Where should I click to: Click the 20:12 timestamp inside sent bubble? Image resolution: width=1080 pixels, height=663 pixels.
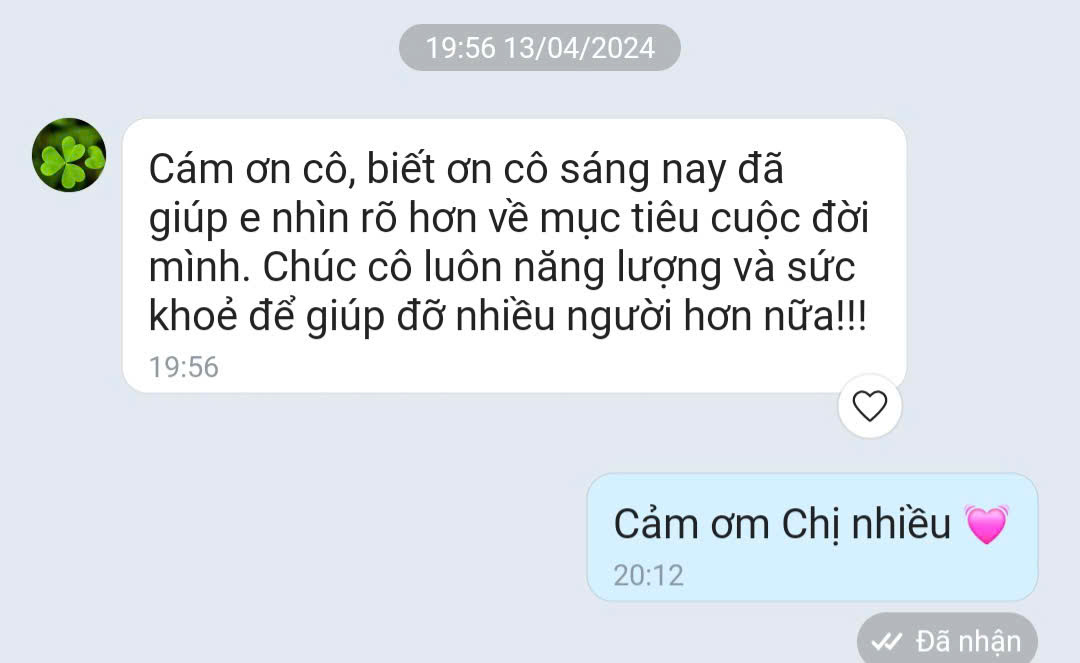pyautogui.click(x=648, y=576)
